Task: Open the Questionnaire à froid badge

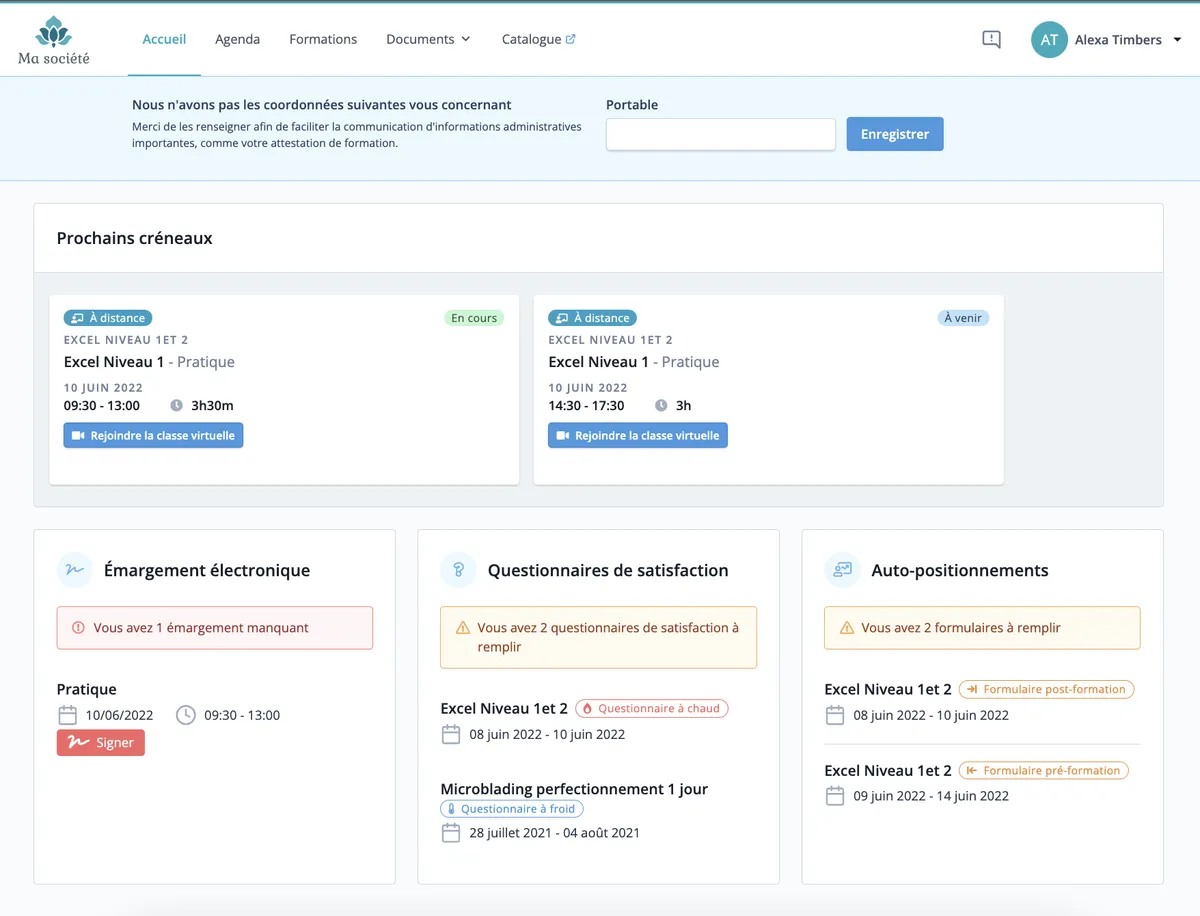Action: click(512, 808)
